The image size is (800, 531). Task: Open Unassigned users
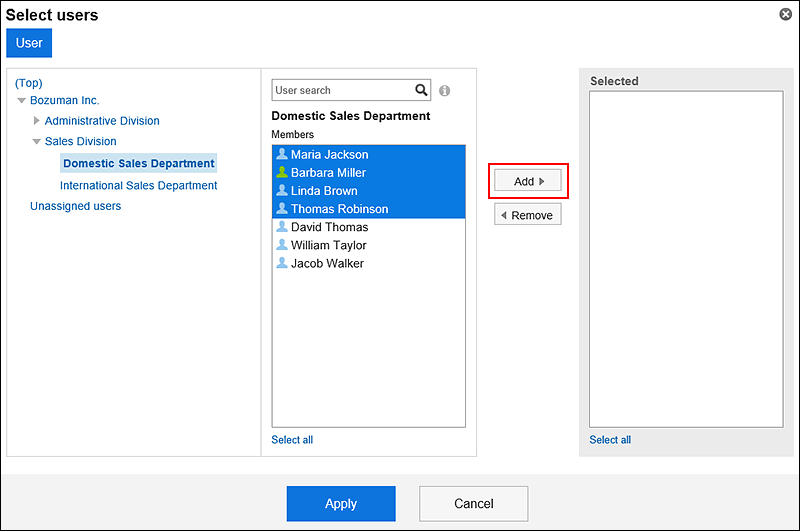click(x=76, y=206)
